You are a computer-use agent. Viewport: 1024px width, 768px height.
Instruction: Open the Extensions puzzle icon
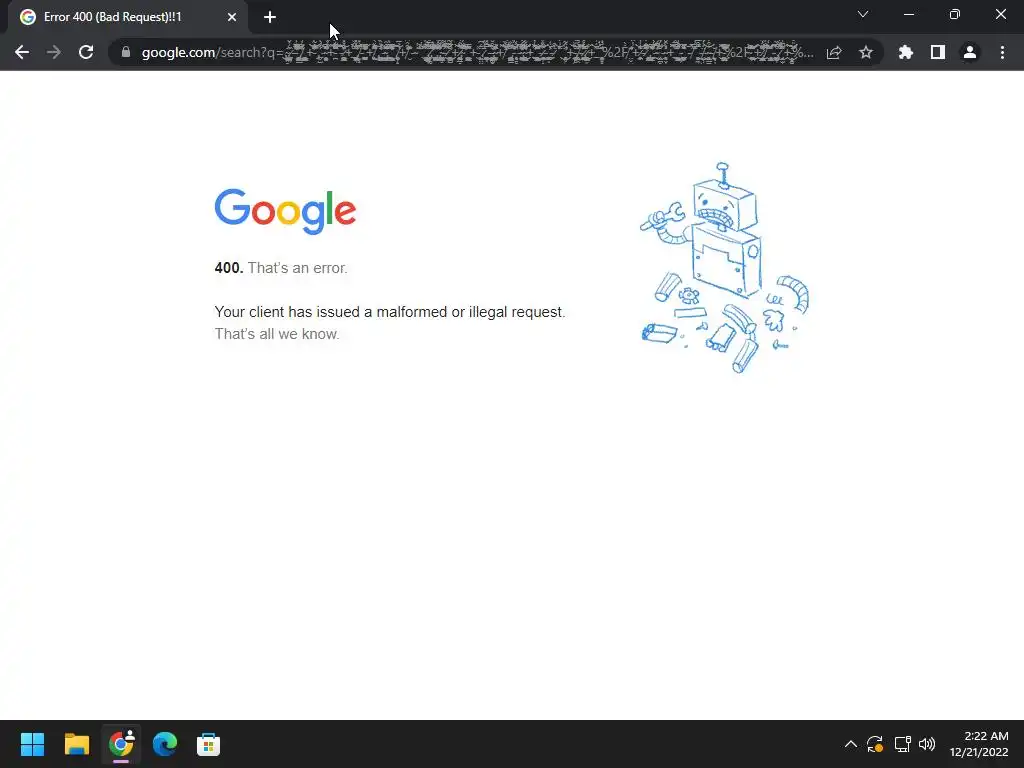(906, 52)
